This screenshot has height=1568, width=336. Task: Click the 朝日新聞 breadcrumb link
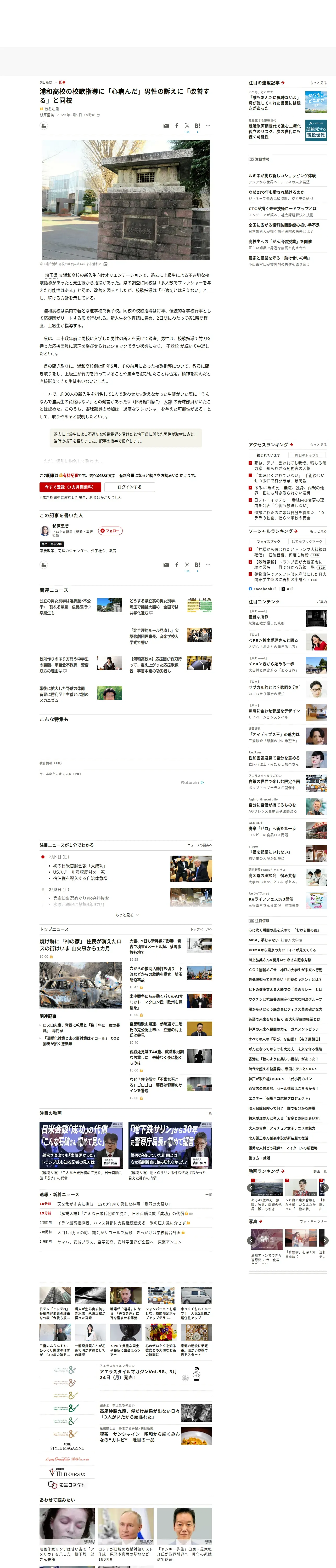[x=46, y=82]
